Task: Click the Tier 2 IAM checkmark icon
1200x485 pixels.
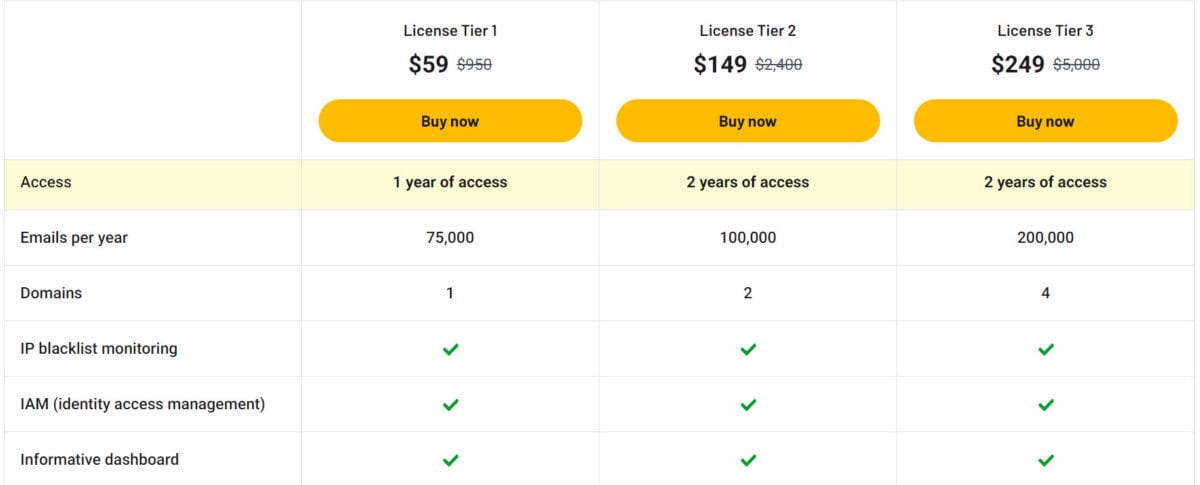Action: [x=748, y=405]
